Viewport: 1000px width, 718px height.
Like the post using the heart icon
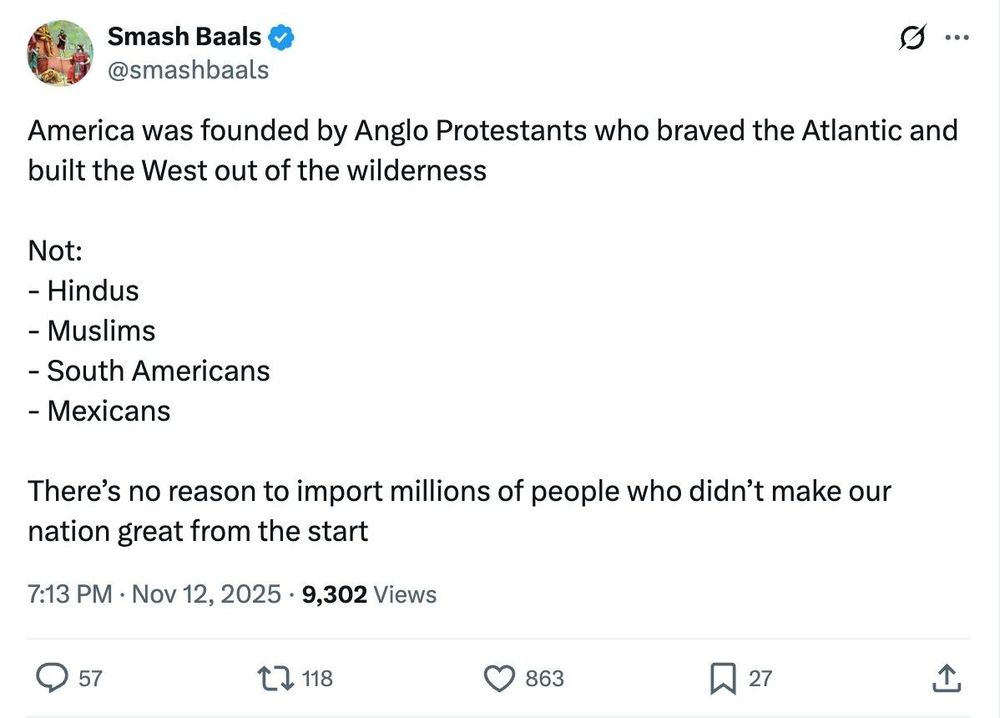[498, 678]
